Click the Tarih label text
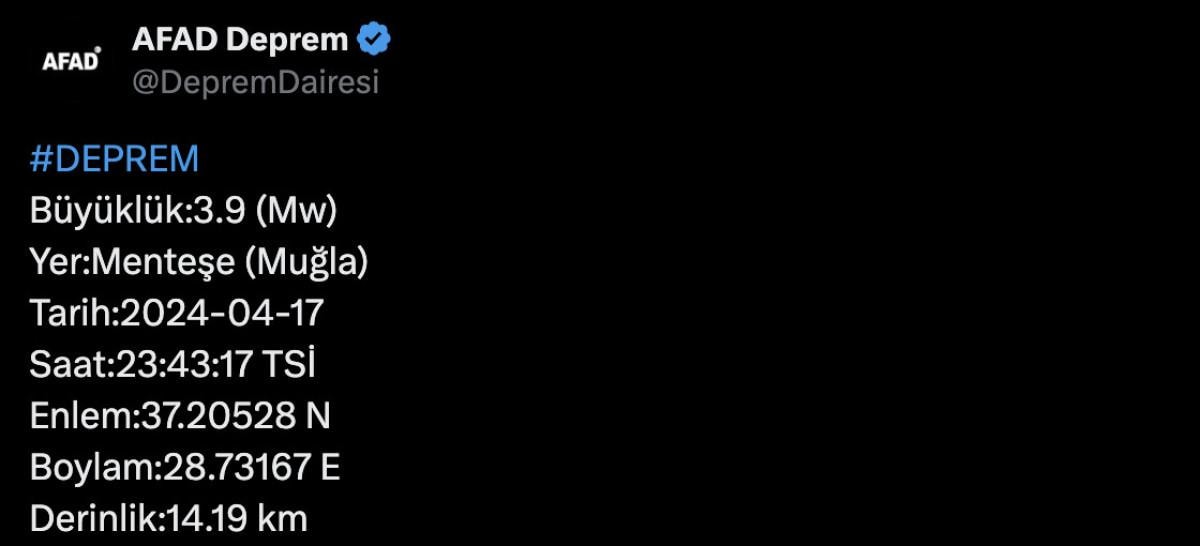The height and width of the screenshot is (546, 1200). [x=71, y=314]
